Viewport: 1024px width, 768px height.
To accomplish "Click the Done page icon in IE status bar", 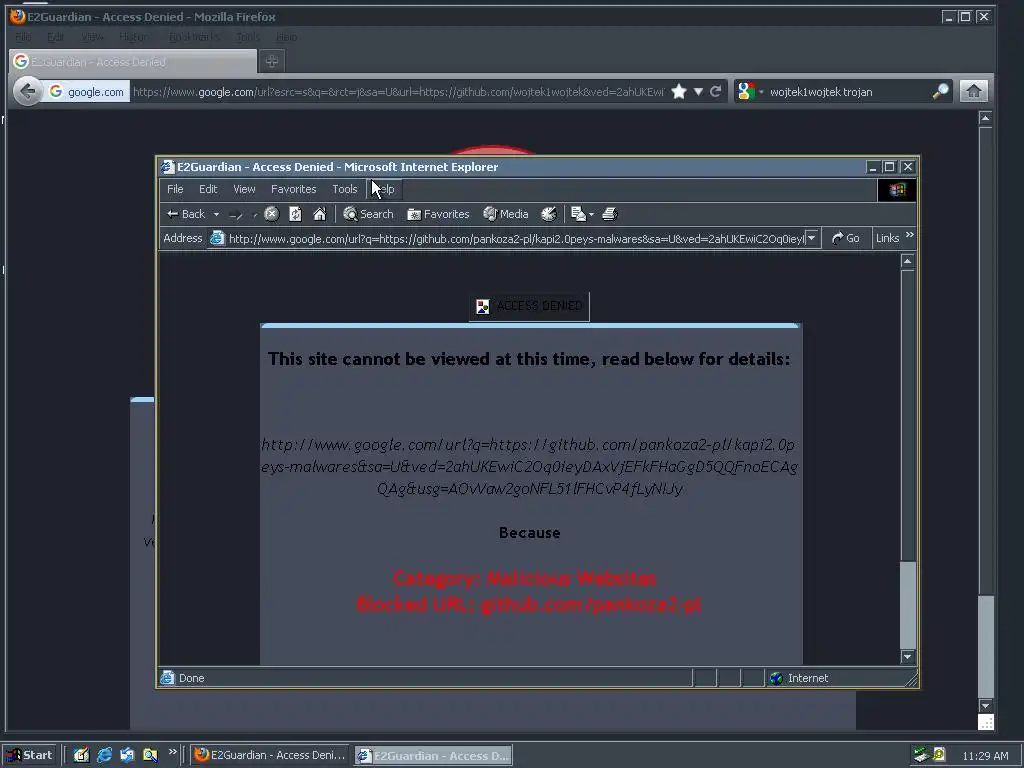I will coord(168,678).
